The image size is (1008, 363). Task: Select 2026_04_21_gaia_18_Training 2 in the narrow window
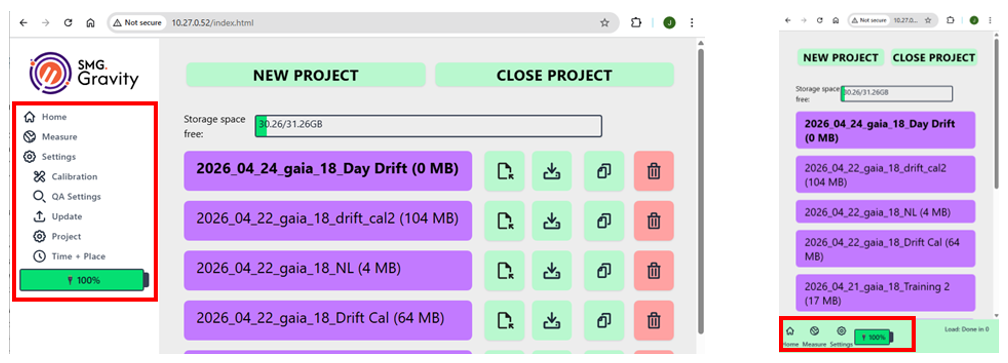[x=885, y=292]
